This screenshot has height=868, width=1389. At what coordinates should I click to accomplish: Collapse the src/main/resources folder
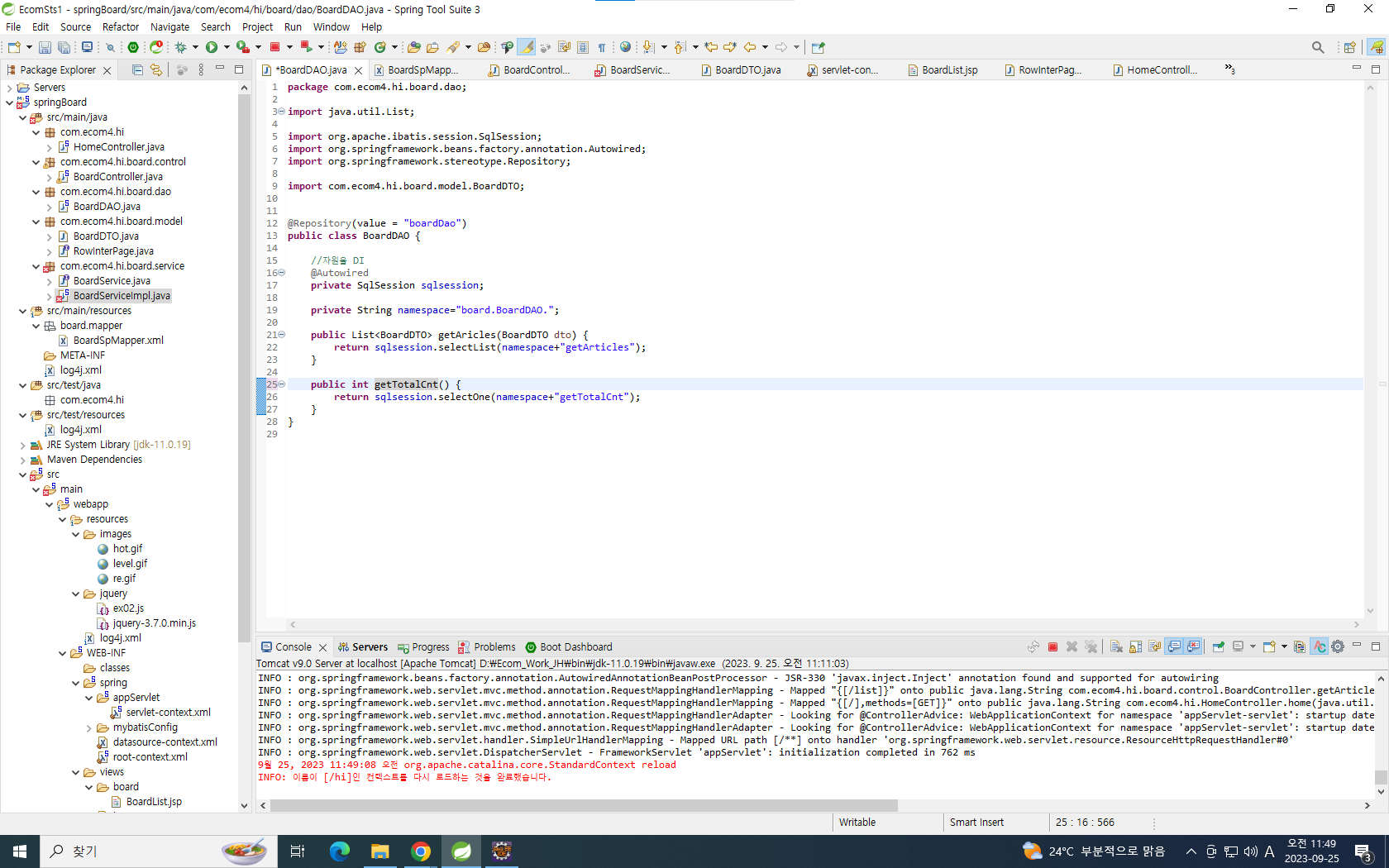click(22, 311)
